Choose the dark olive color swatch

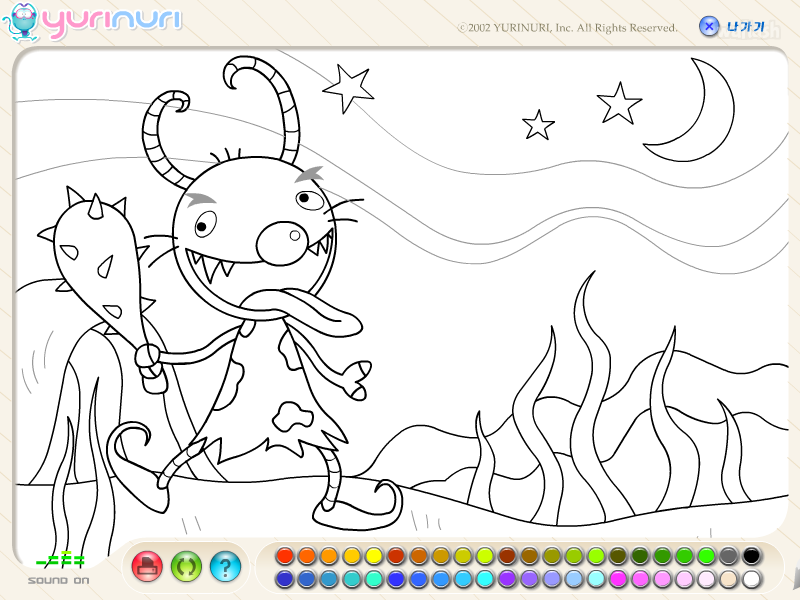tap(618, 556)
